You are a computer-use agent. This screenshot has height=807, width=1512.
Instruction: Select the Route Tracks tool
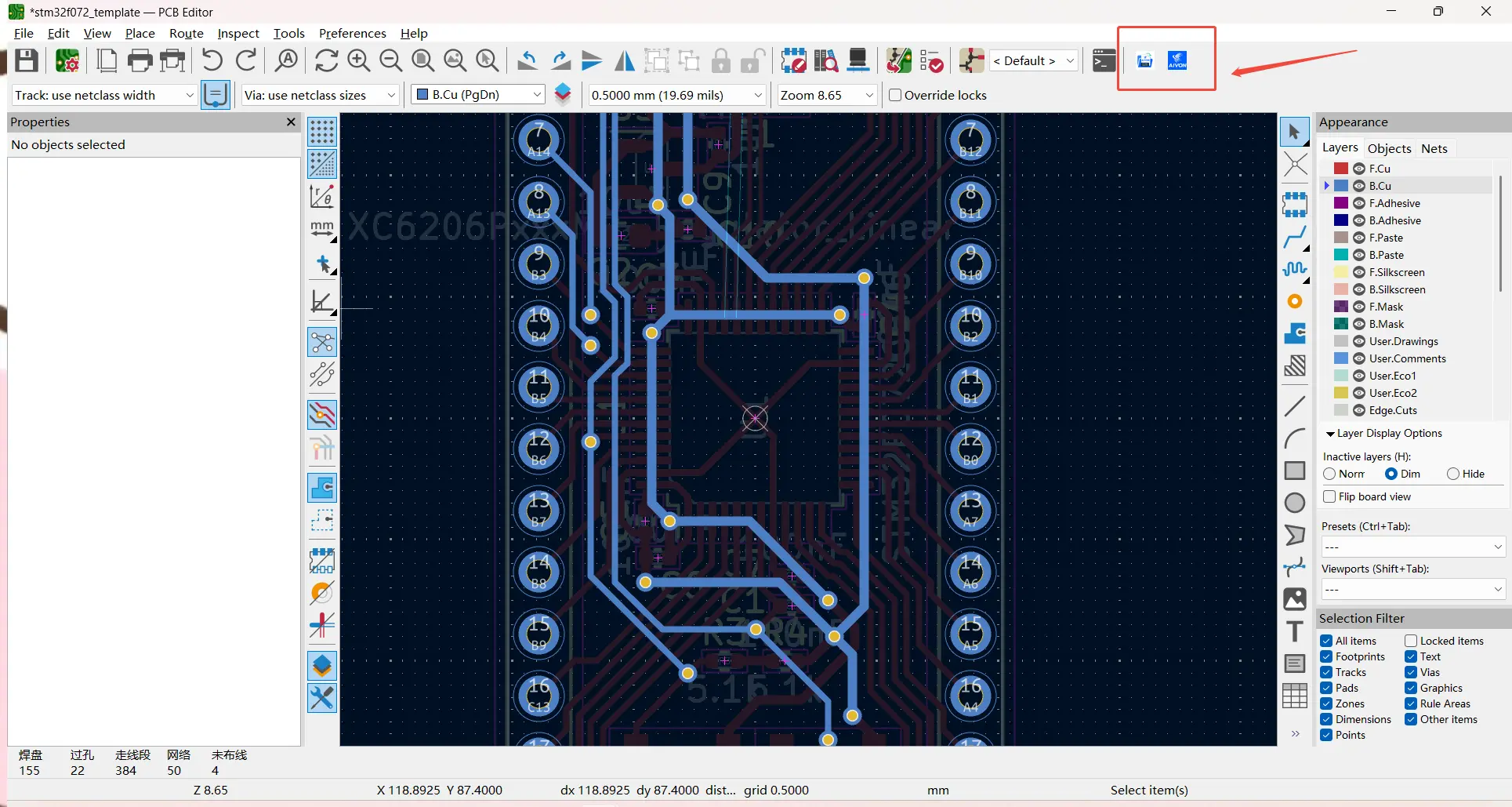(x=1295, y=237)
